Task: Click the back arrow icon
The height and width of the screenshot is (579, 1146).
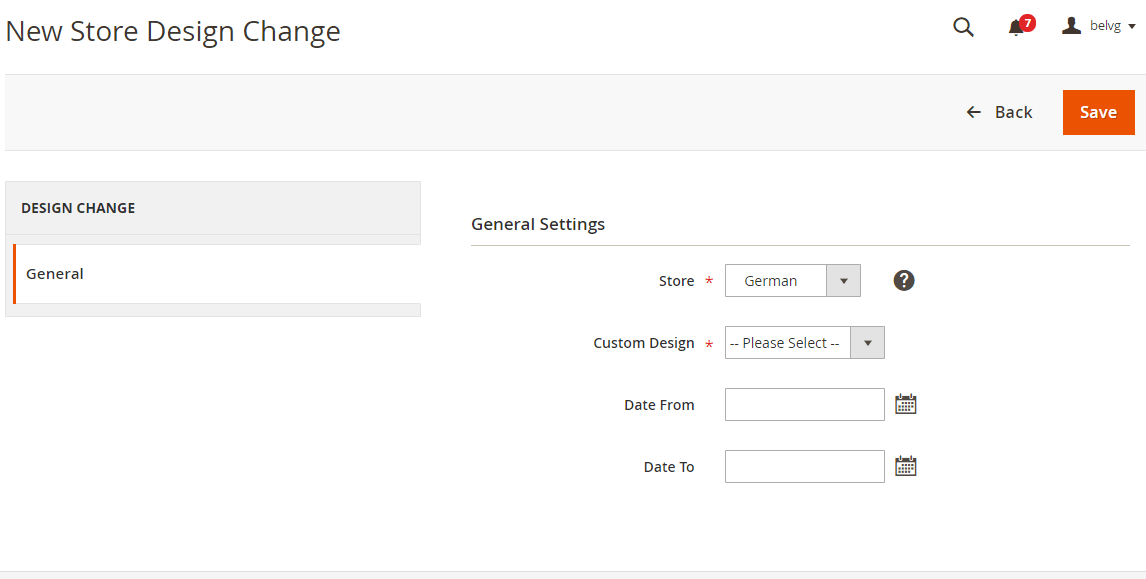Action: (973, 112)
